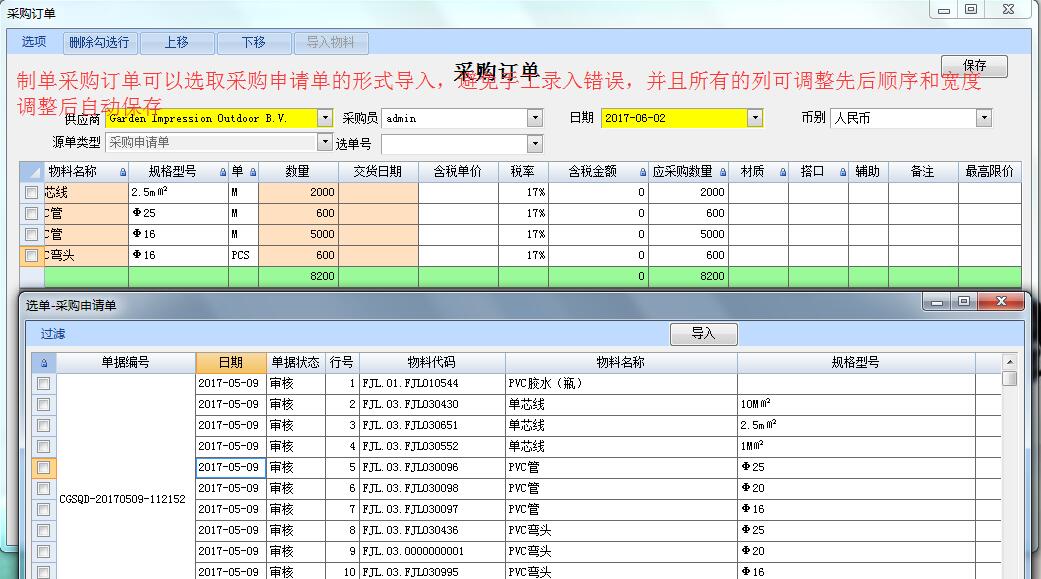Click 交货日期 column header
Screen dimensions: 1041x579
pos(378,171)
